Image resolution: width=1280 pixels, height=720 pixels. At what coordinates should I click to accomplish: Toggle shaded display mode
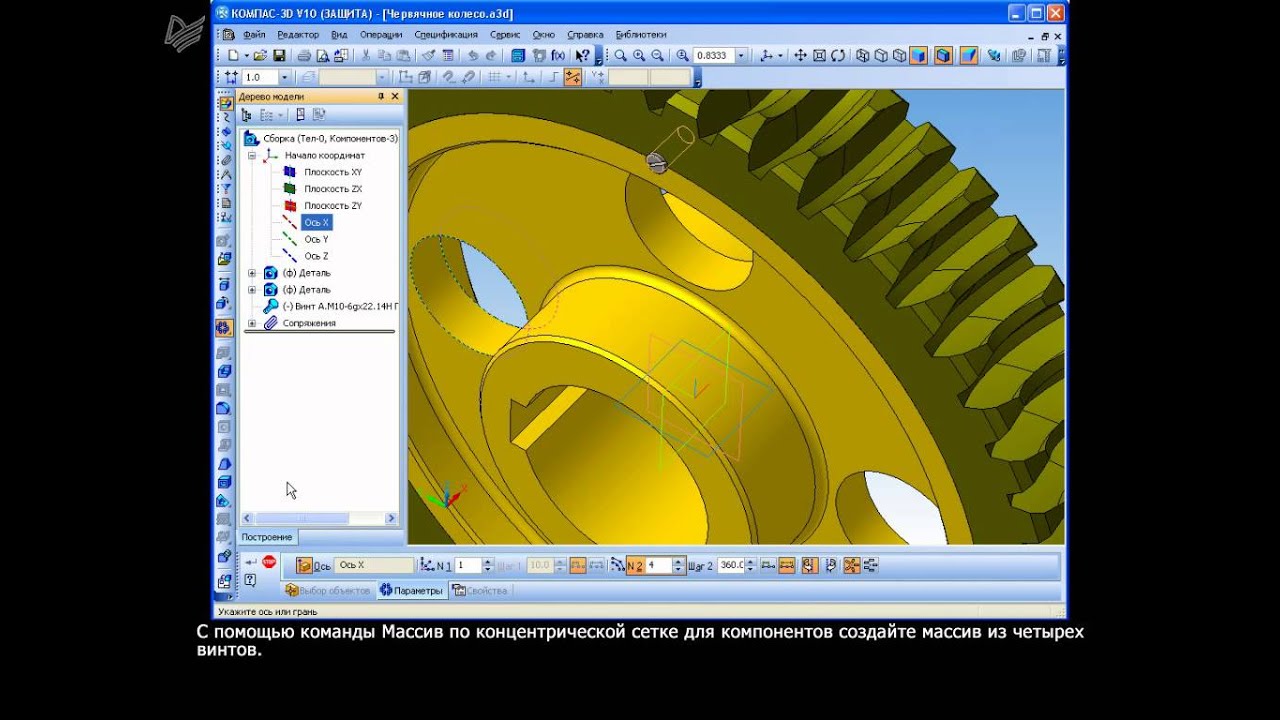click(x=918, y=56)
